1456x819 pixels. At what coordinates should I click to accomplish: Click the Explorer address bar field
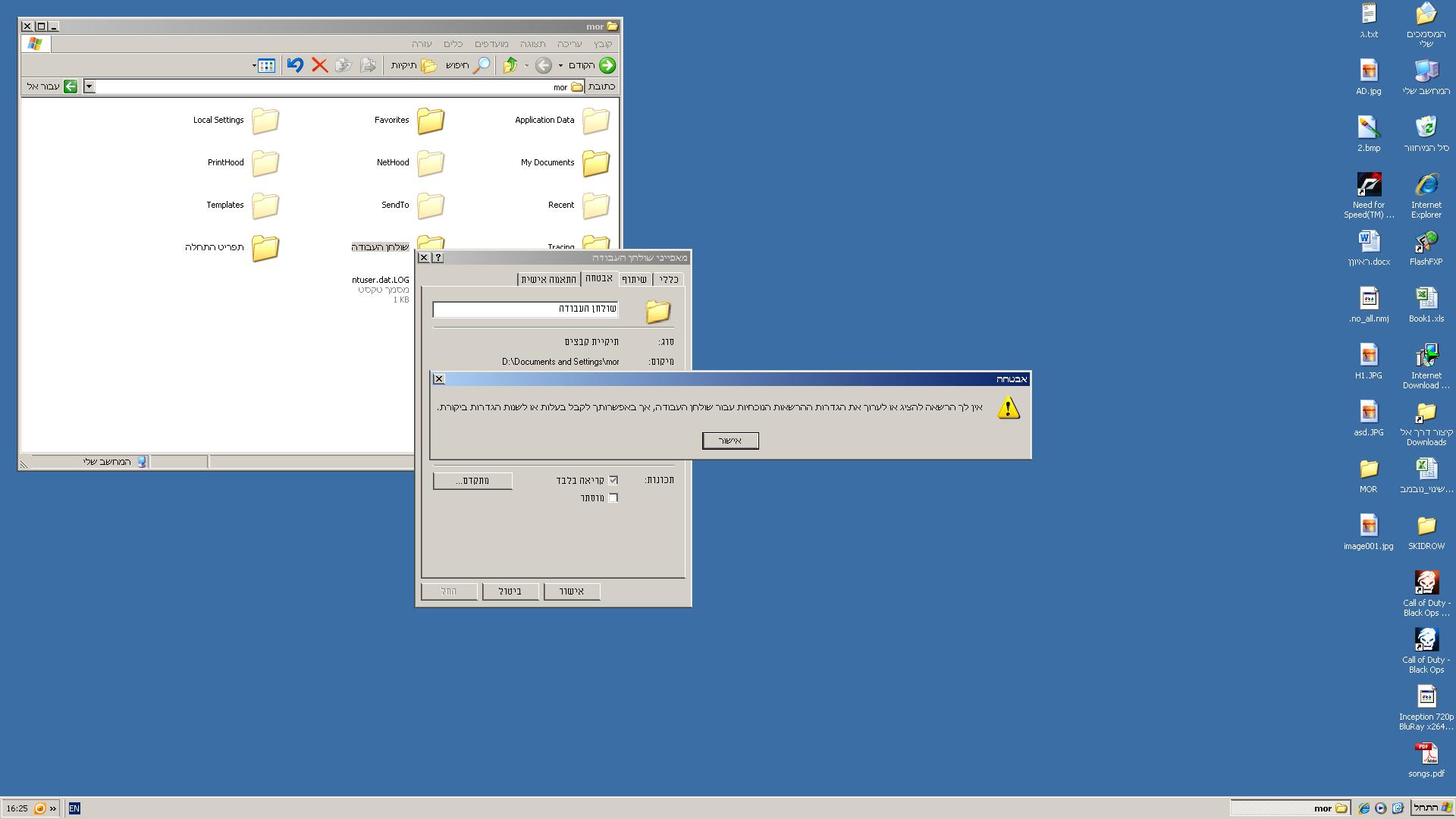pos(334,86)
